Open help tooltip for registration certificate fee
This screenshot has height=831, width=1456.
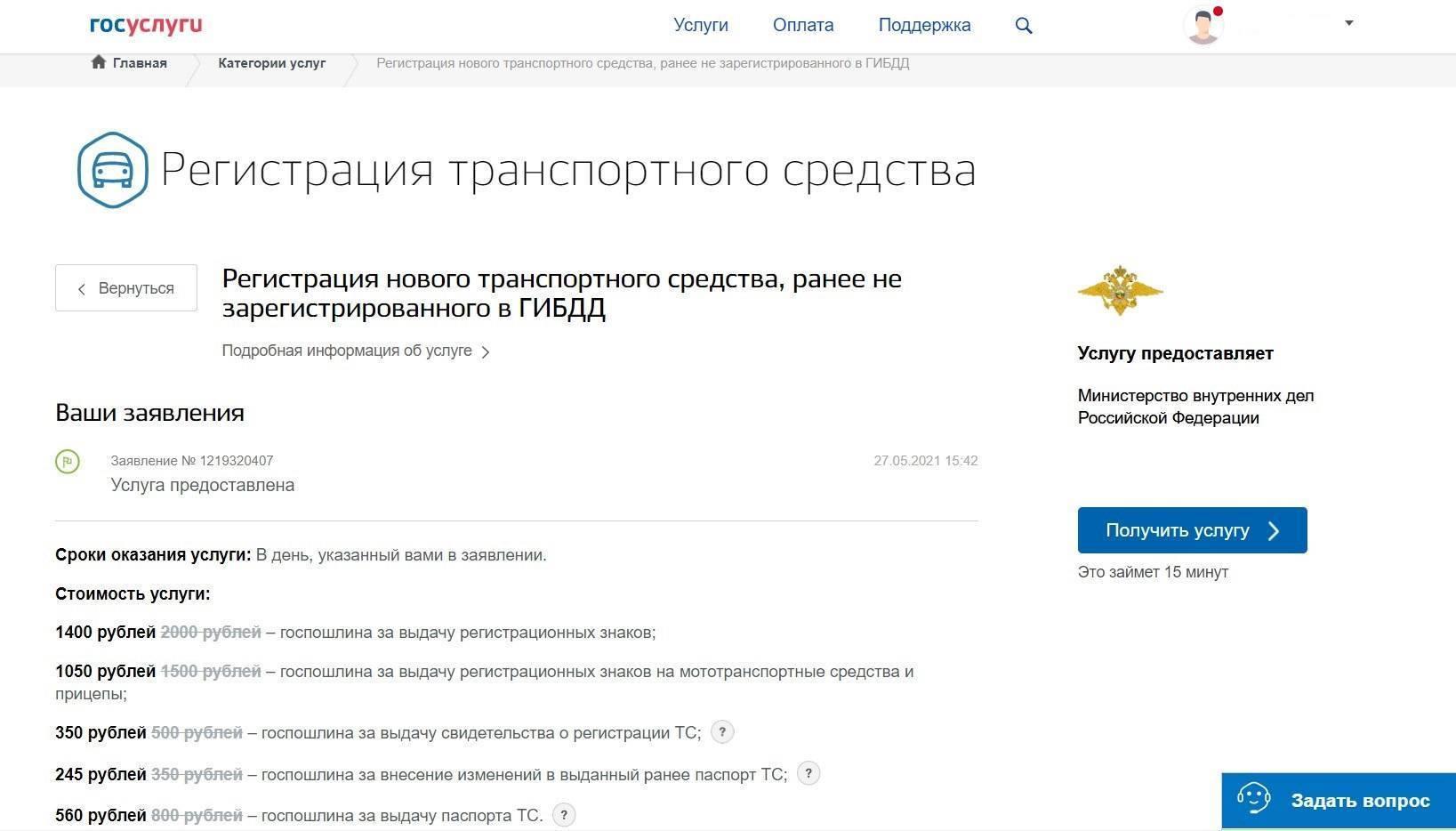pyautogui.click(x=722, y=732)
